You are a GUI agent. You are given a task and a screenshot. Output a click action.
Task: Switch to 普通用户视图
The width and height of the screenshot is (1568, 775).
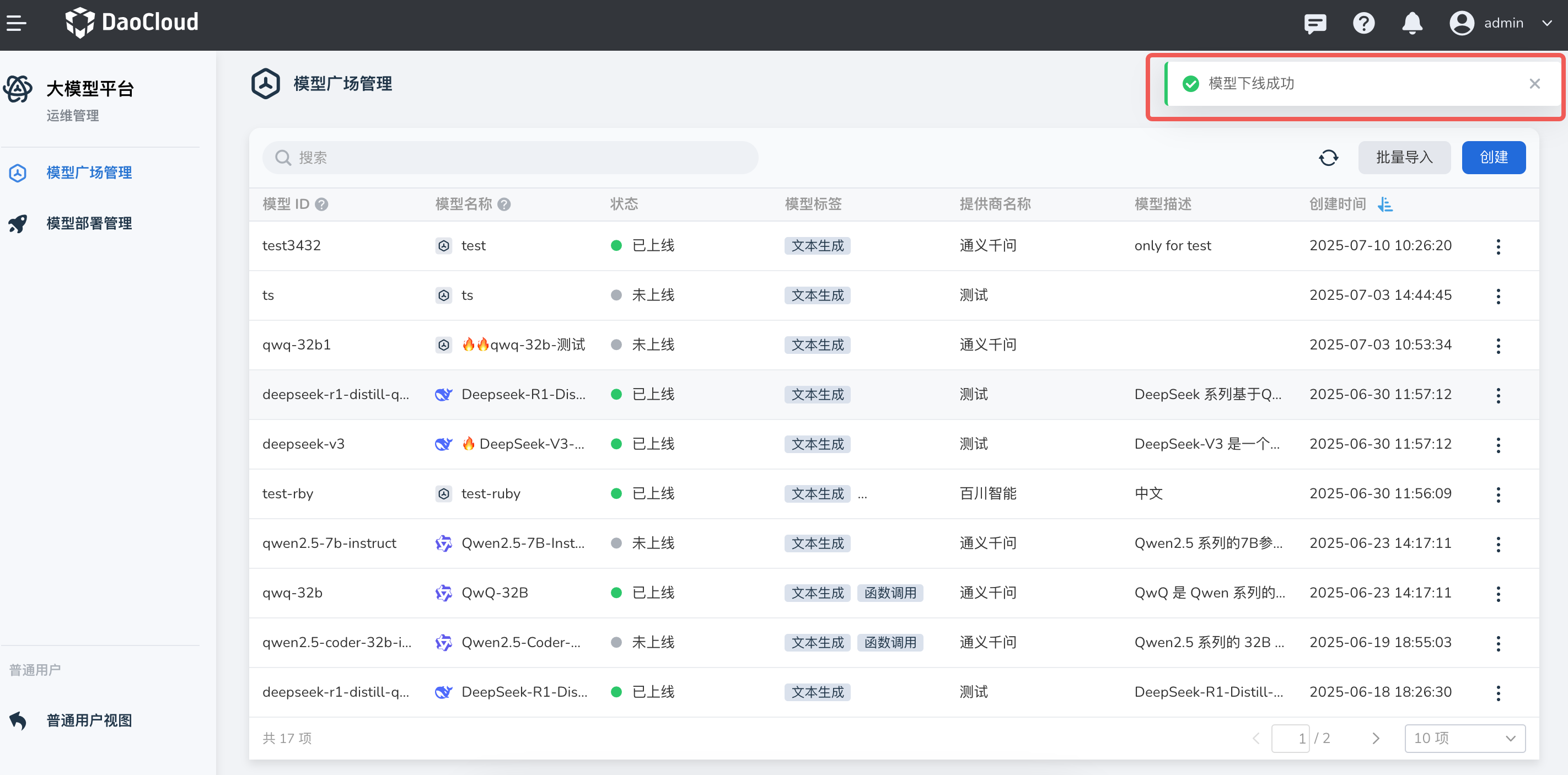(x=89, y=720)
